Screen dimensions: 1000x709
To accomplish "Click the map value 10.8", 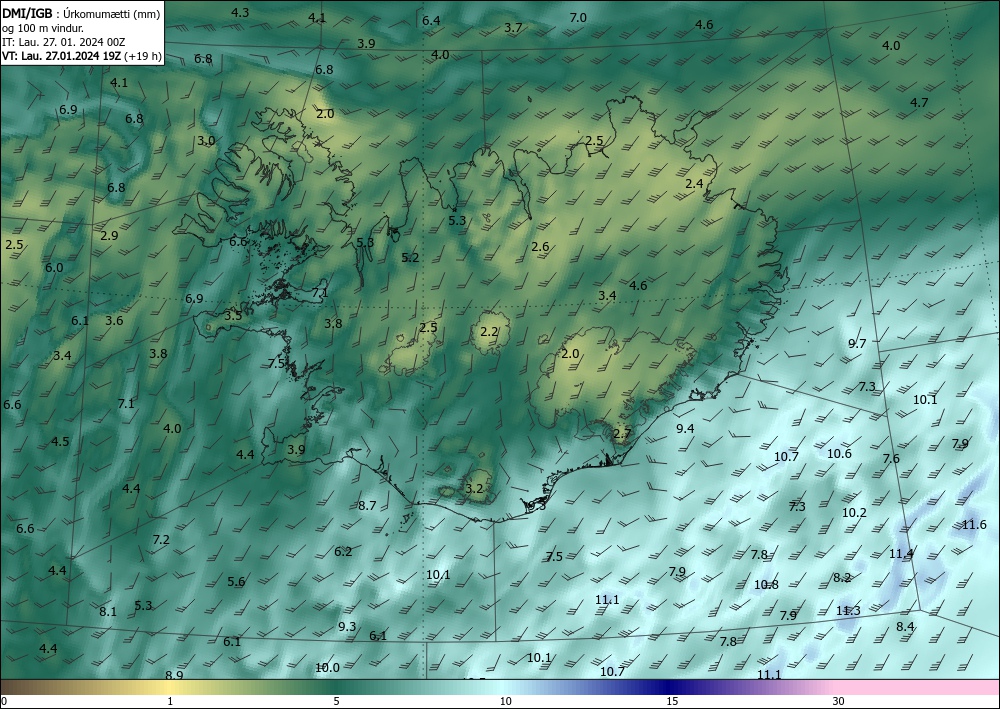I will (766, 585).
